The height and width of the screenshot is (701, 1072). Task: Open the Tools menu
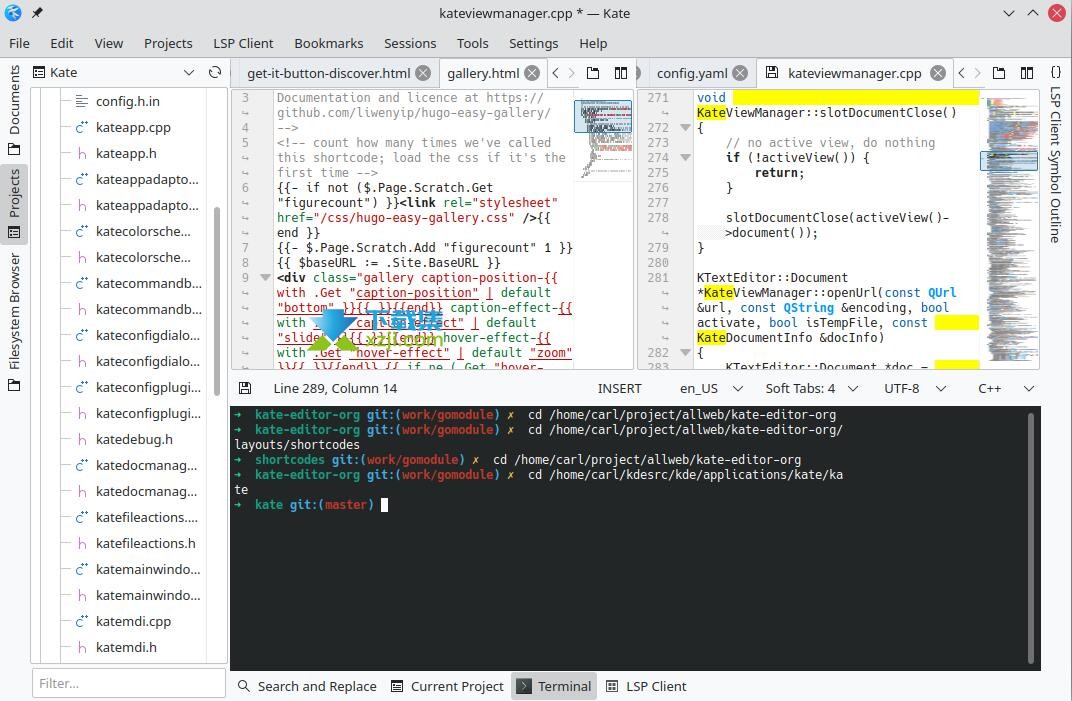472,43
